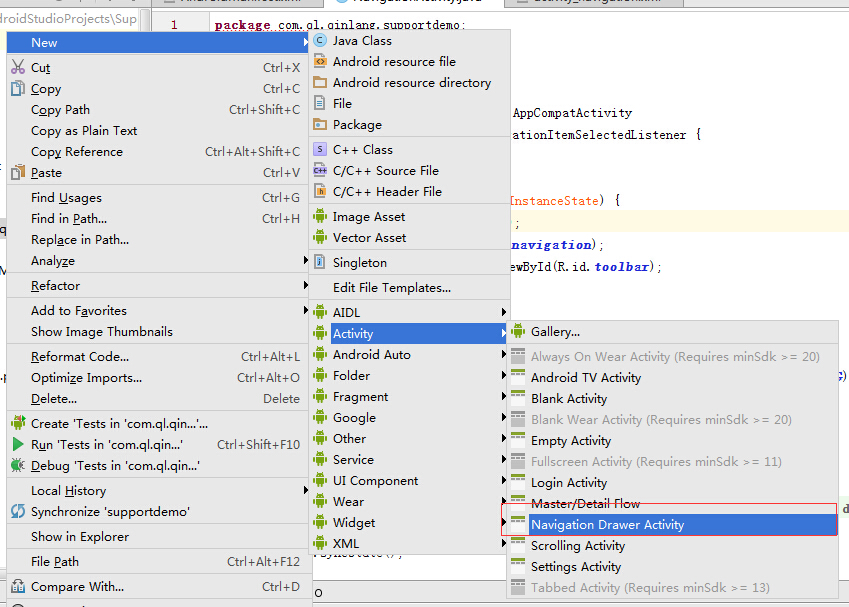
Task: Click the Copy pages icon
Action: point(18,88)
